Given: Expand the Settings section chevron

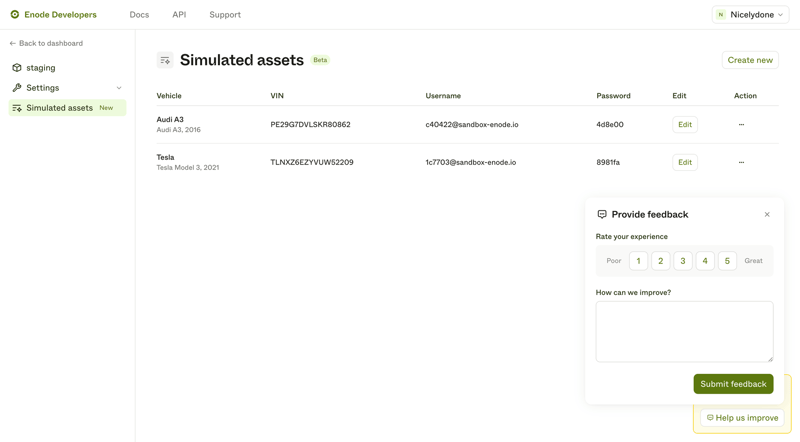Looking at the screenshot, I should click(x=119, y=88).
